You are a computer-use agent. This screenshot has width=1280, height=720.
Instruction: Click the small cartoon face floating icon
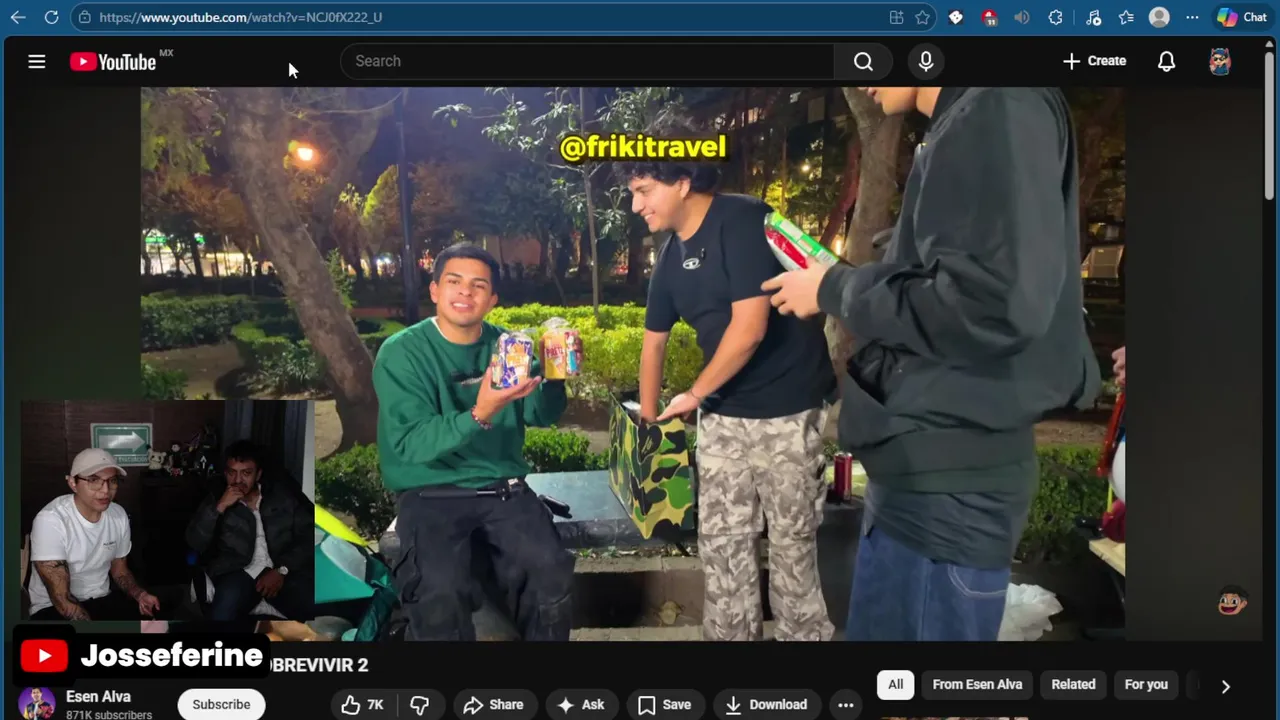1232,601
